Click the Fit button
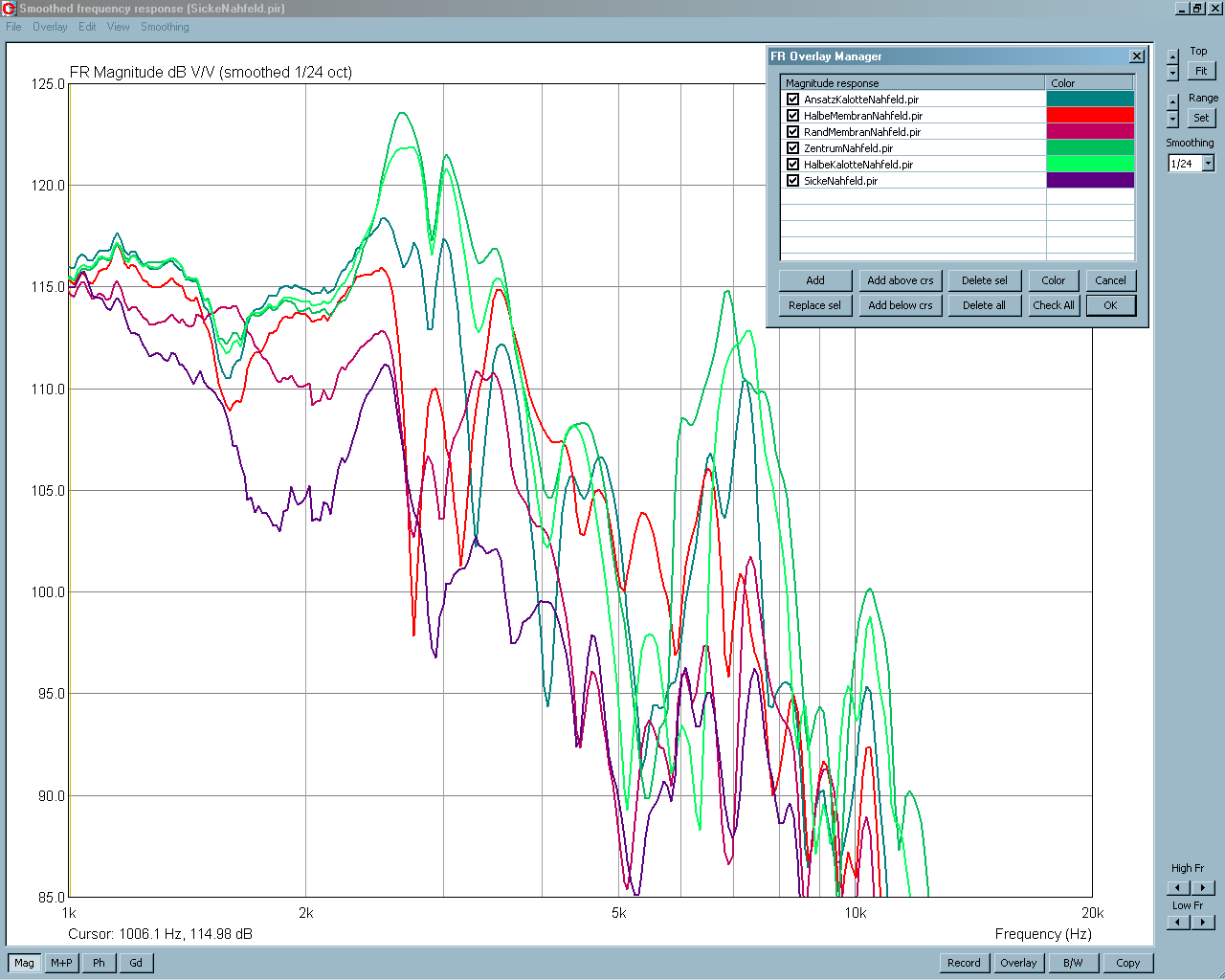 (1201, 71)
